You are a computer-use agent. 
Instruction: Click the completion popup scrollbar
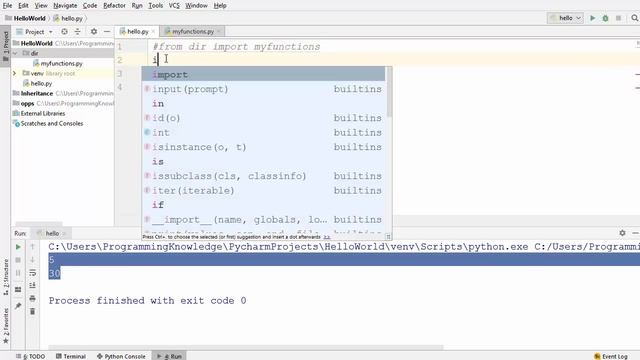click(x=389, y=92)
